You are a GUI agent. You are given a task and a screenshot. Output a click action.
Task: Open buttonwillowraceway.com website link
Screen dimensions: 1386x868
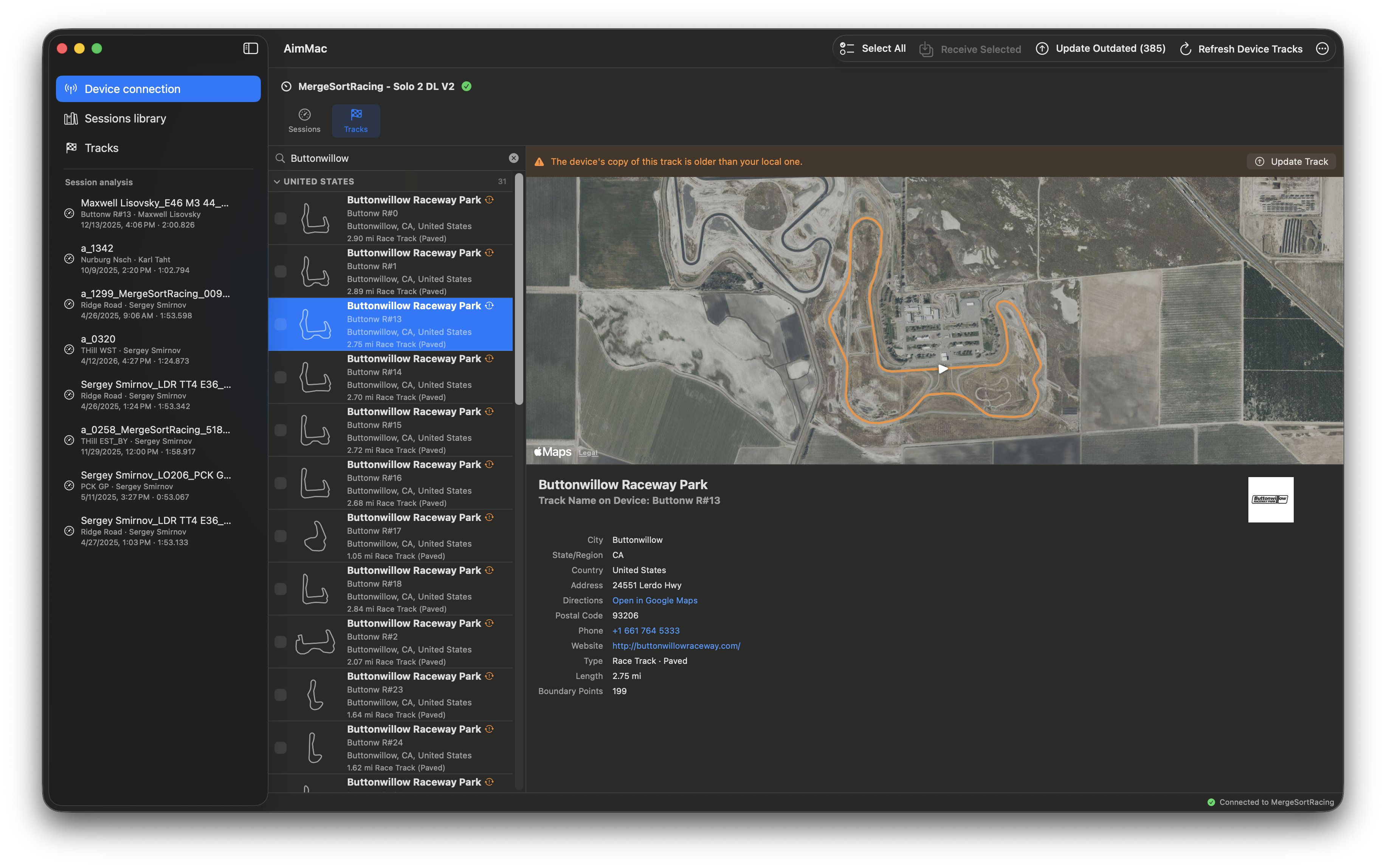(x=676, y=646)
